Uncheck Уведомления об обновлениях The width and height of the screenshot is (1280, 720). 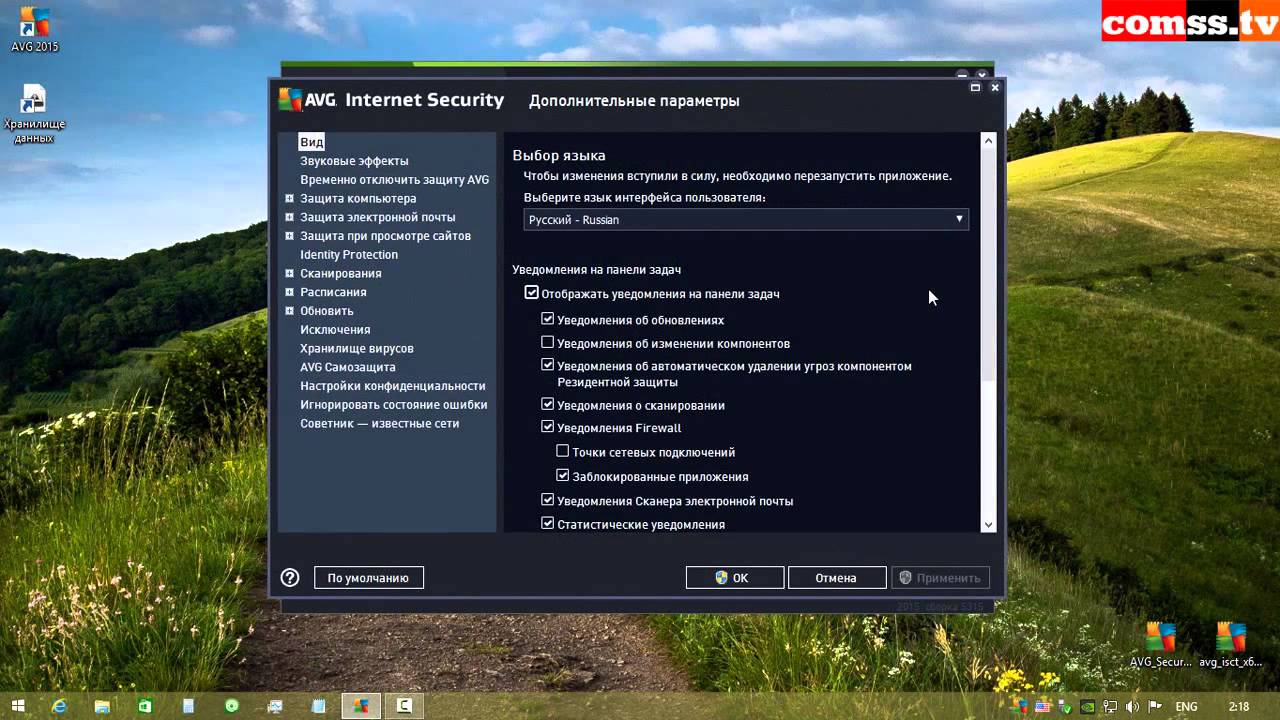pos(547,319)
